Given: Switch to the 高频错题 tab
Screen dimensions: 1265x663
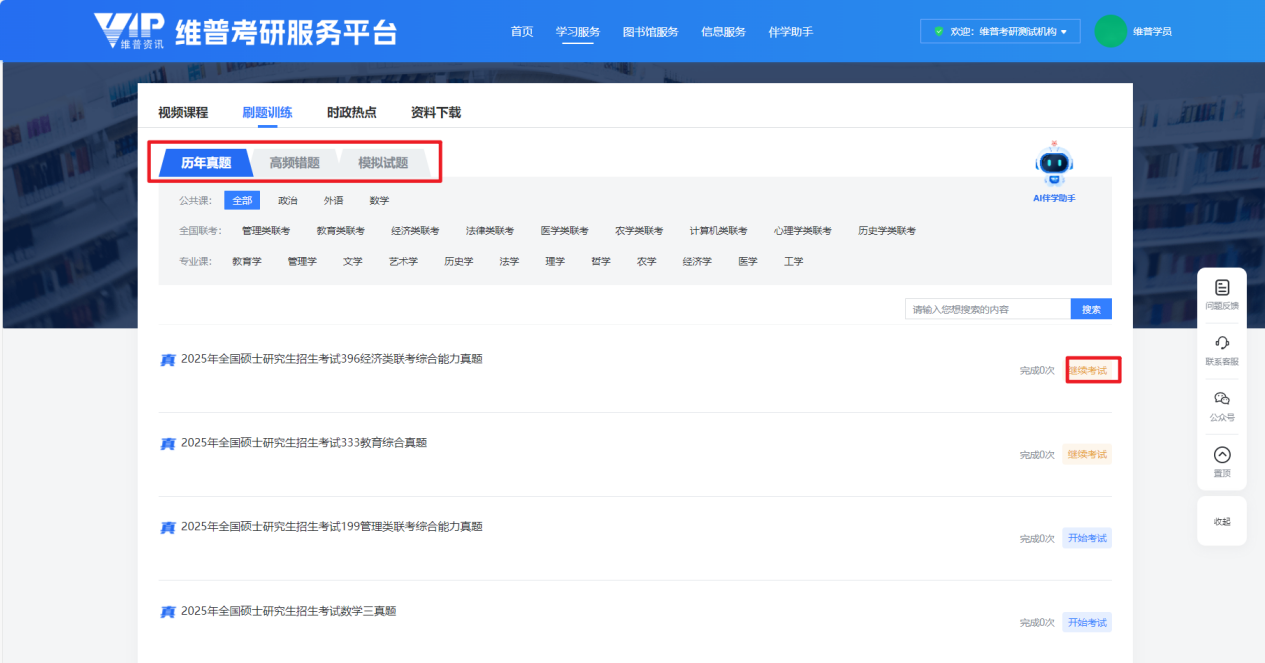Looking at the screenshot, I should point(294,163).
